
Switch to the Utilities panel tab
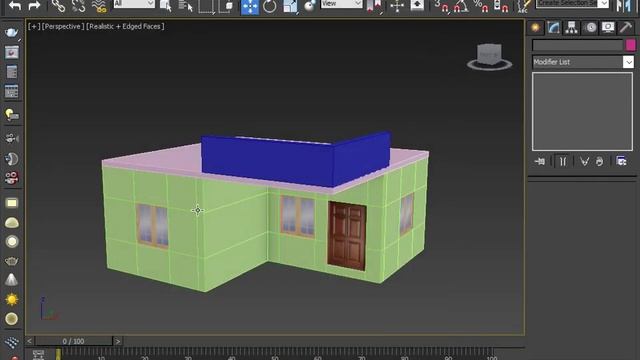click(626, 27)
